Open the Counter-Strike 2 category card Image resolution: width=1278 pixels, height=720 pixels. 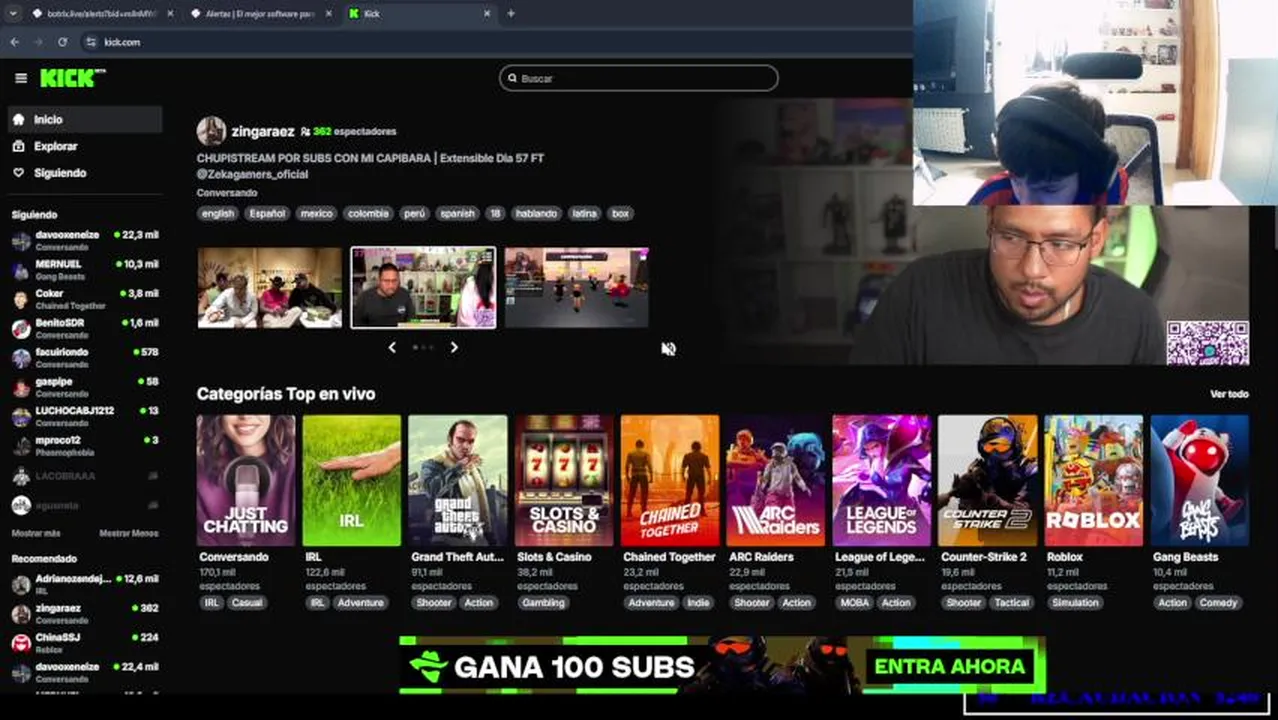tap(988, 480)
